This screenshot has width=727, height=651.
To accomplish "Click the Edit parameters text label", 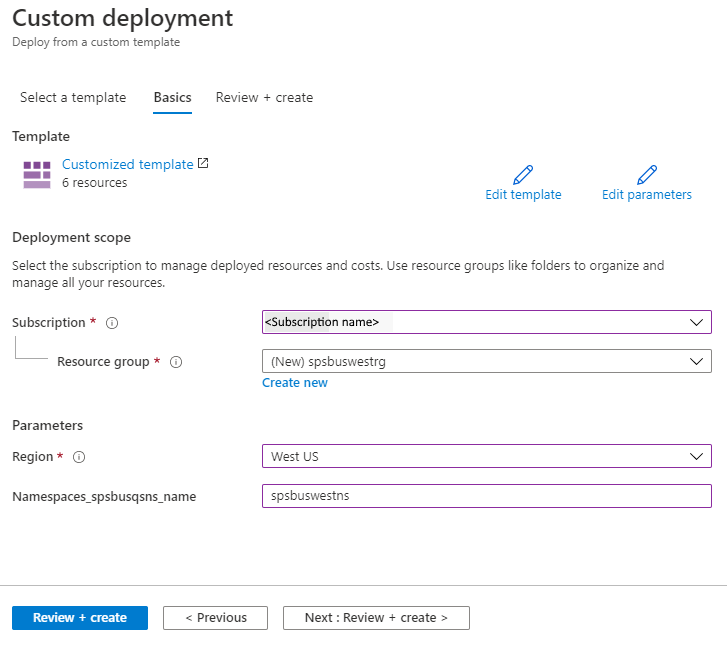I will tap(647, 195).
